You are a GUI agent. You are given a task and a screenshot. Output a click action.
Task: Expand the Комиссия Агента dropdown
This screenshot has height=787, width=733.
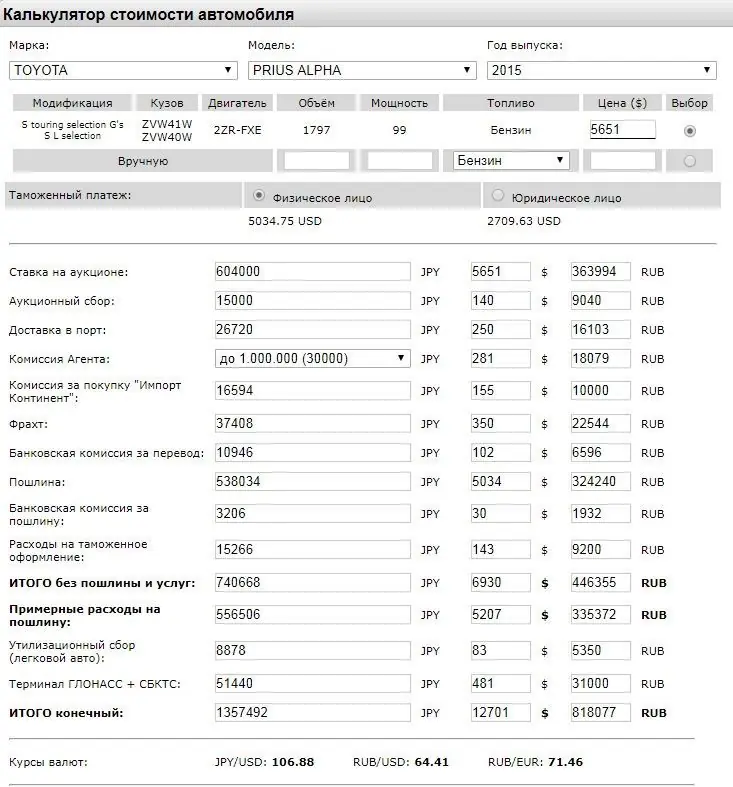pos(312,358)
